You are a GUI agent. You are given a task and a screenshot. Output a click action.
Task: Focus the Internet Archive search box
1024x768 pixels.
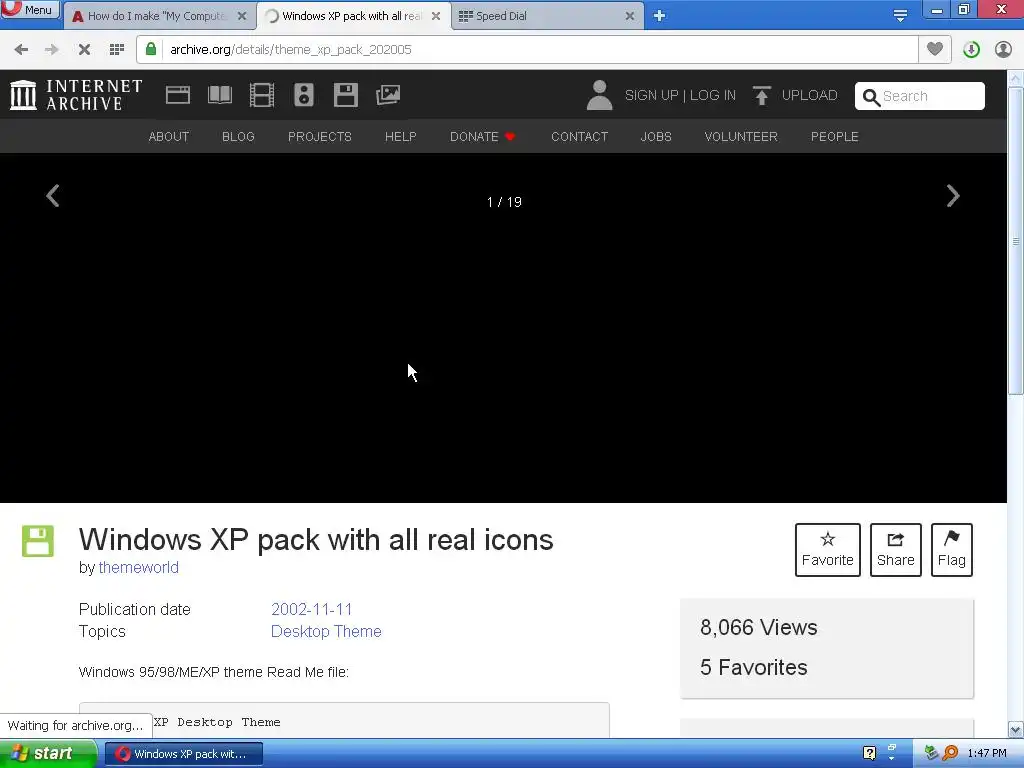[920, 96]
